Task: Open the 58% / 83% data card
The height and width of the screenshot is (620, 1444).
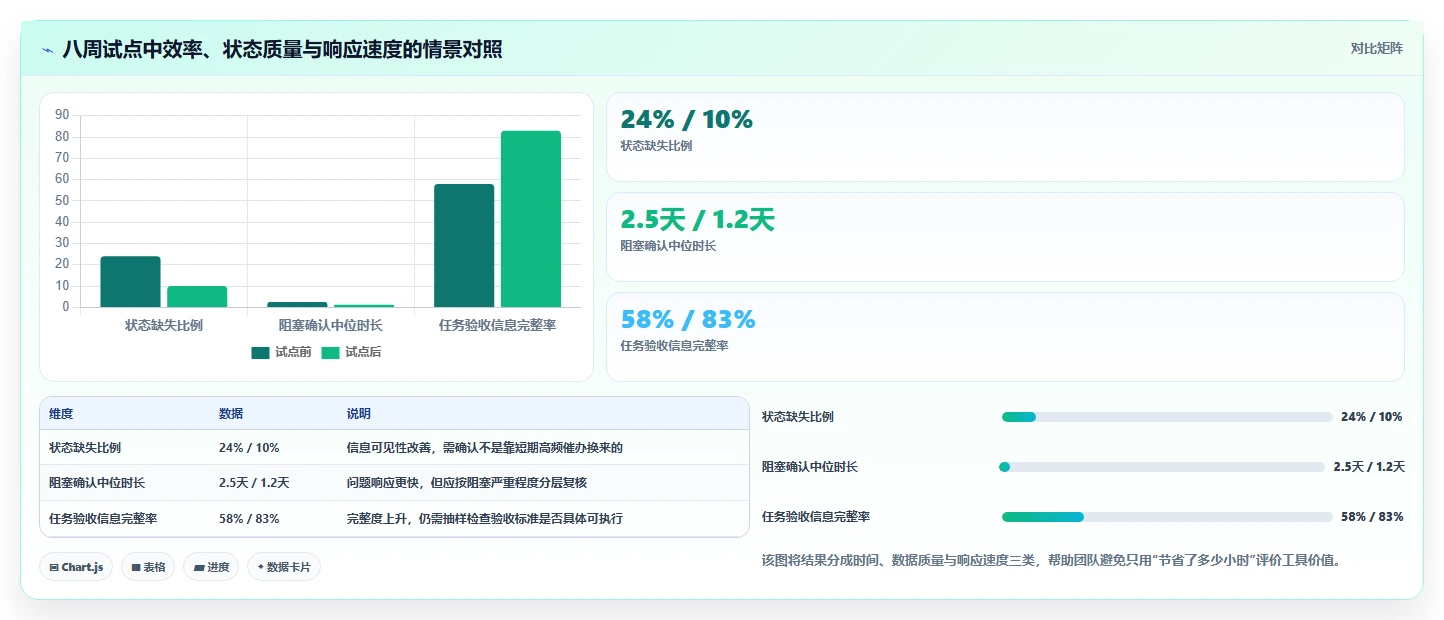Action: pos(1005,337)
